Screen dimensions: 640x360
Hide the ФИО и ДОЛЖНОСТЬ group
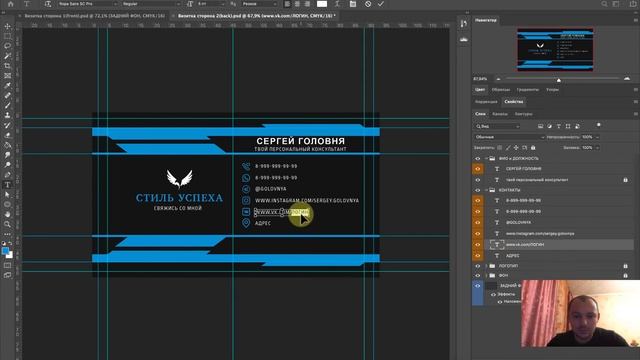tap(478, 158)
